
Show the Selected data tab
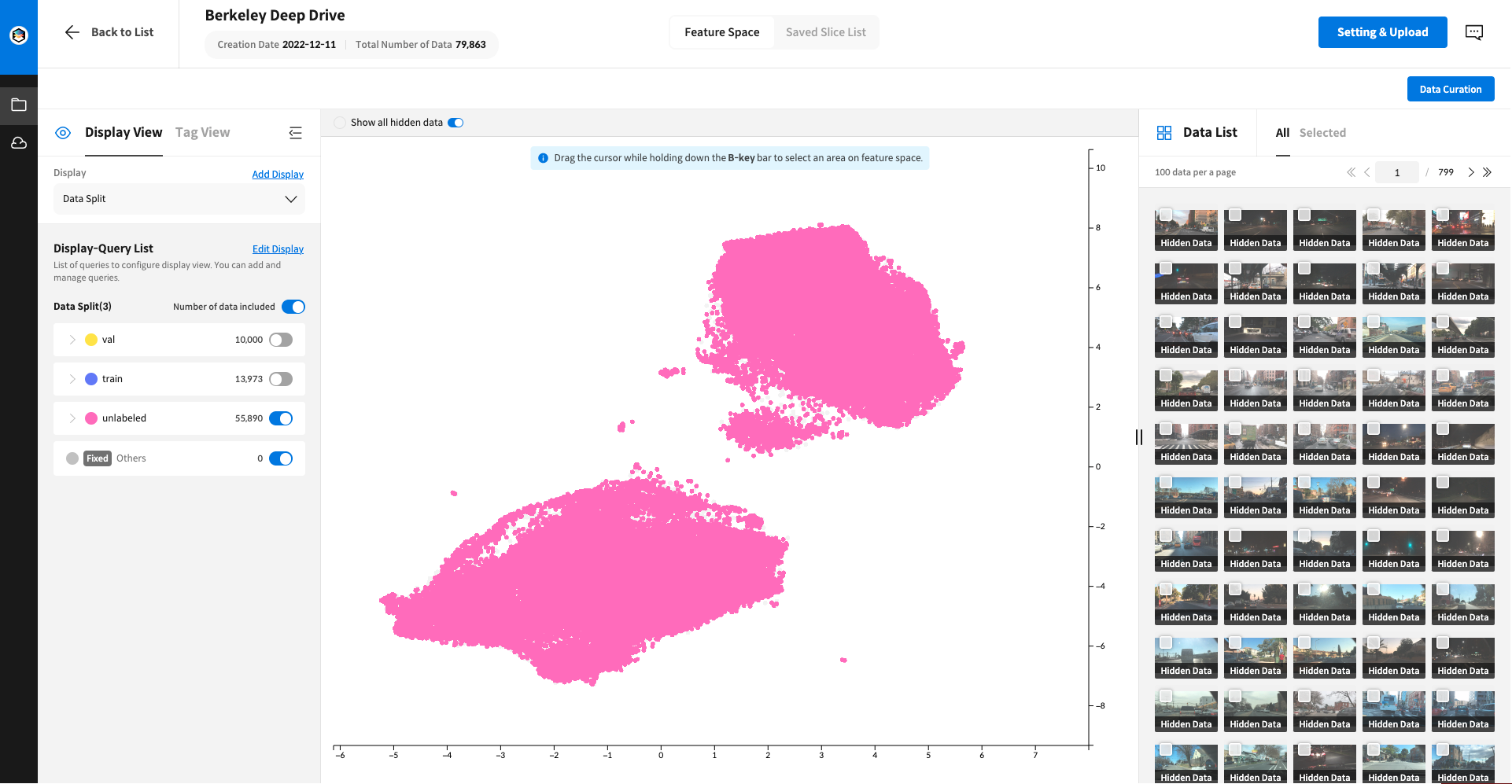click(1322, 133)
